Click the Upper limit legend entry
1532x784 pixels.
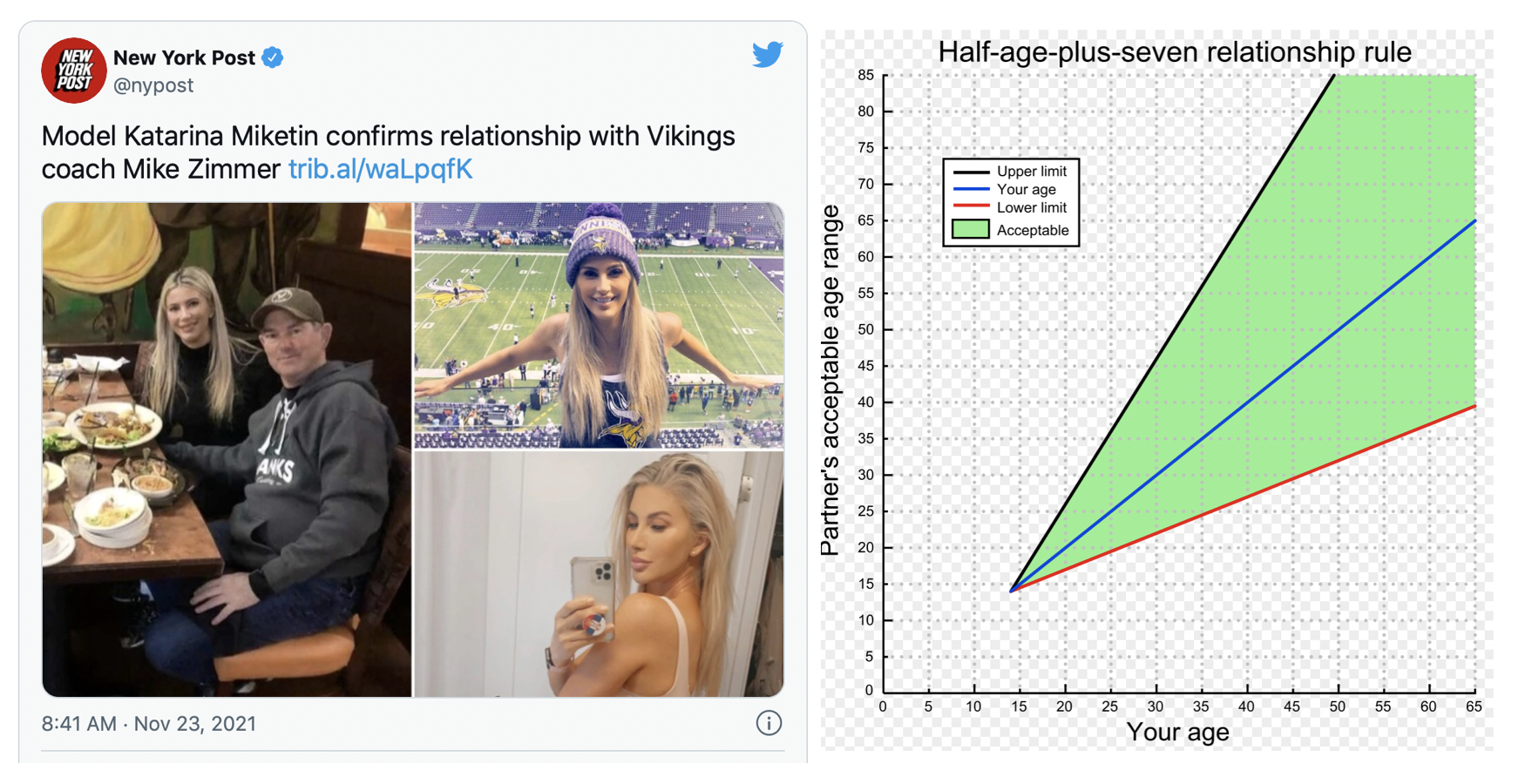tap(1010, 172)
